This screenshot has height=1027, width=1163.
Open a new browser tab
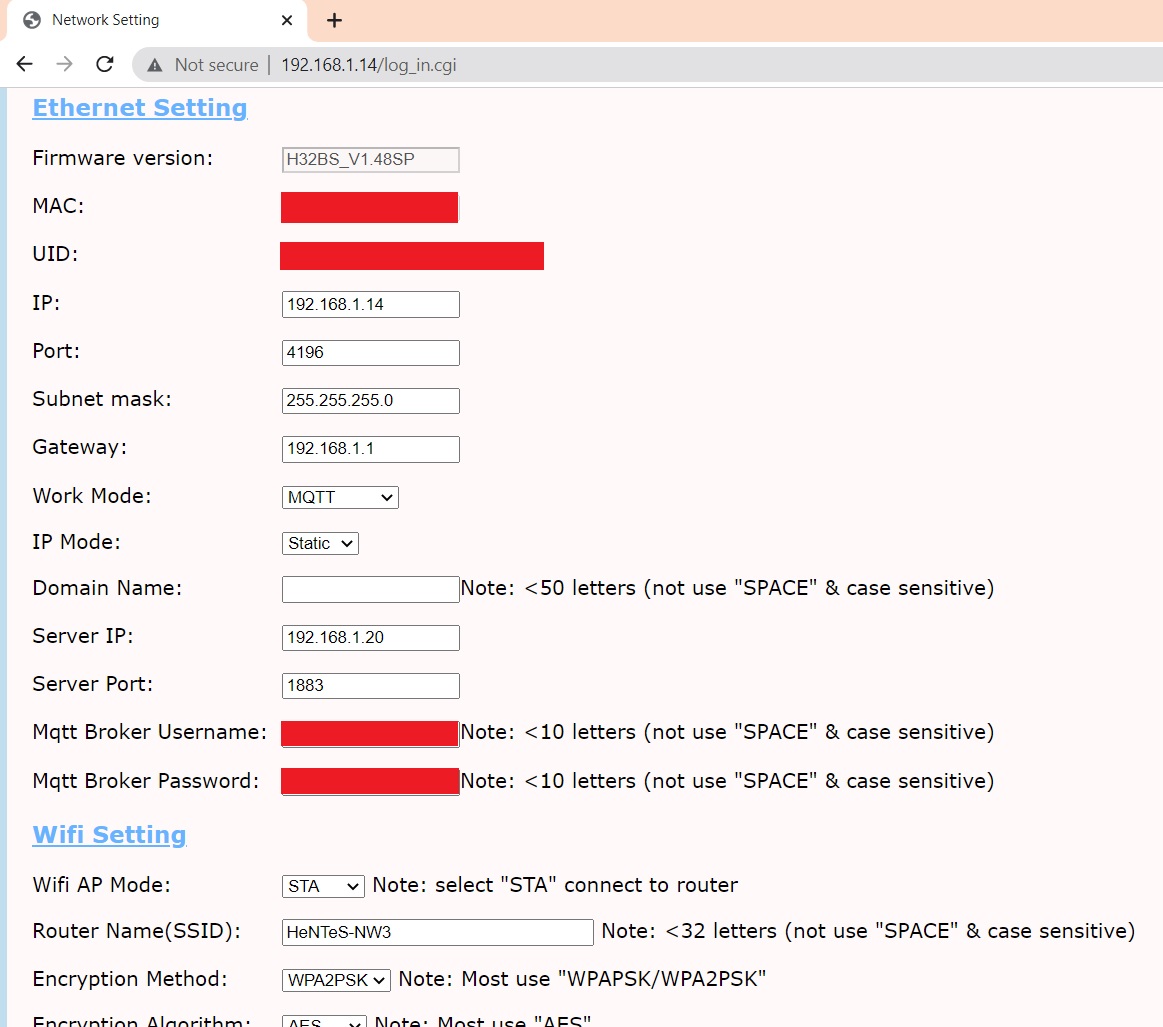coord(334,20)
